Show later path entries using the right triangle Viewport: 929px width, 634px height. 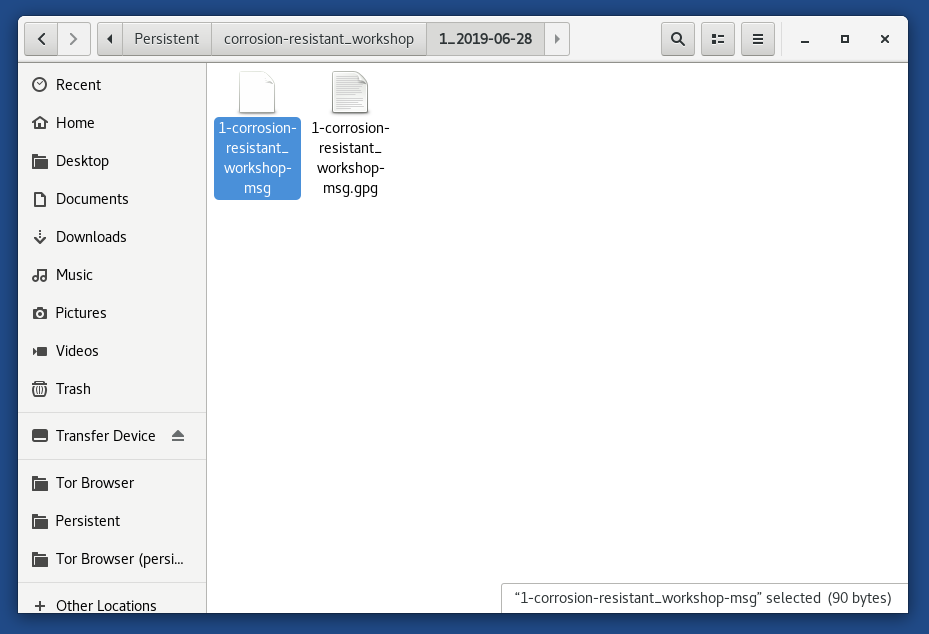pos(557,39)
